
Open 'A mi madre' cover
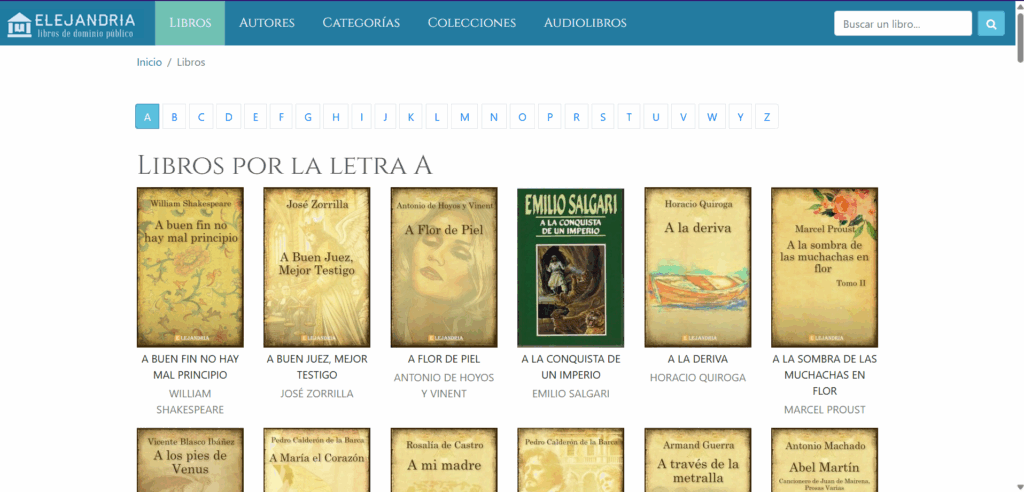tap(444, 460)
